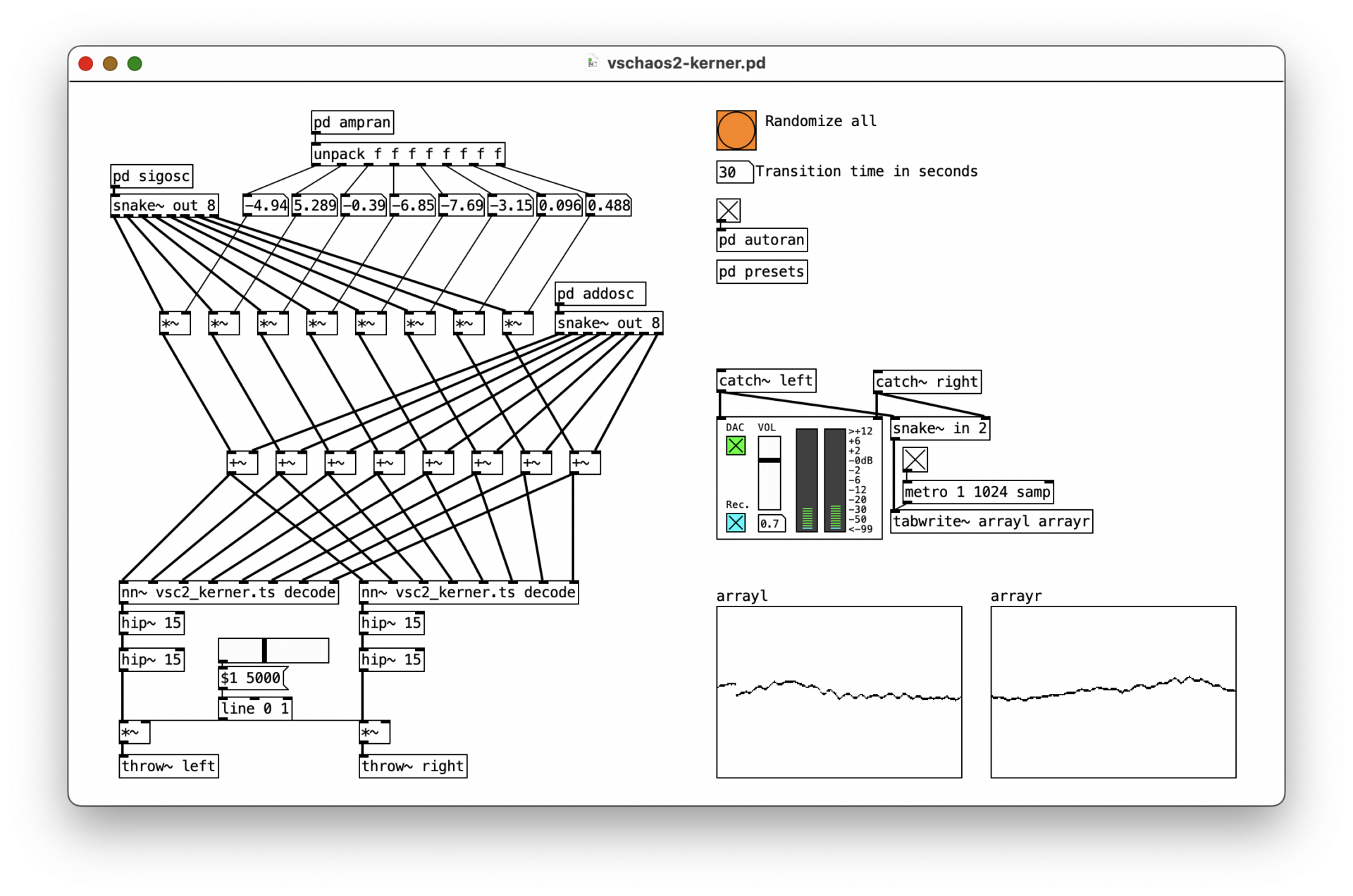
Task: Click the number box showing 0.488
Action: pyautogui.click(x=609, y=206)
